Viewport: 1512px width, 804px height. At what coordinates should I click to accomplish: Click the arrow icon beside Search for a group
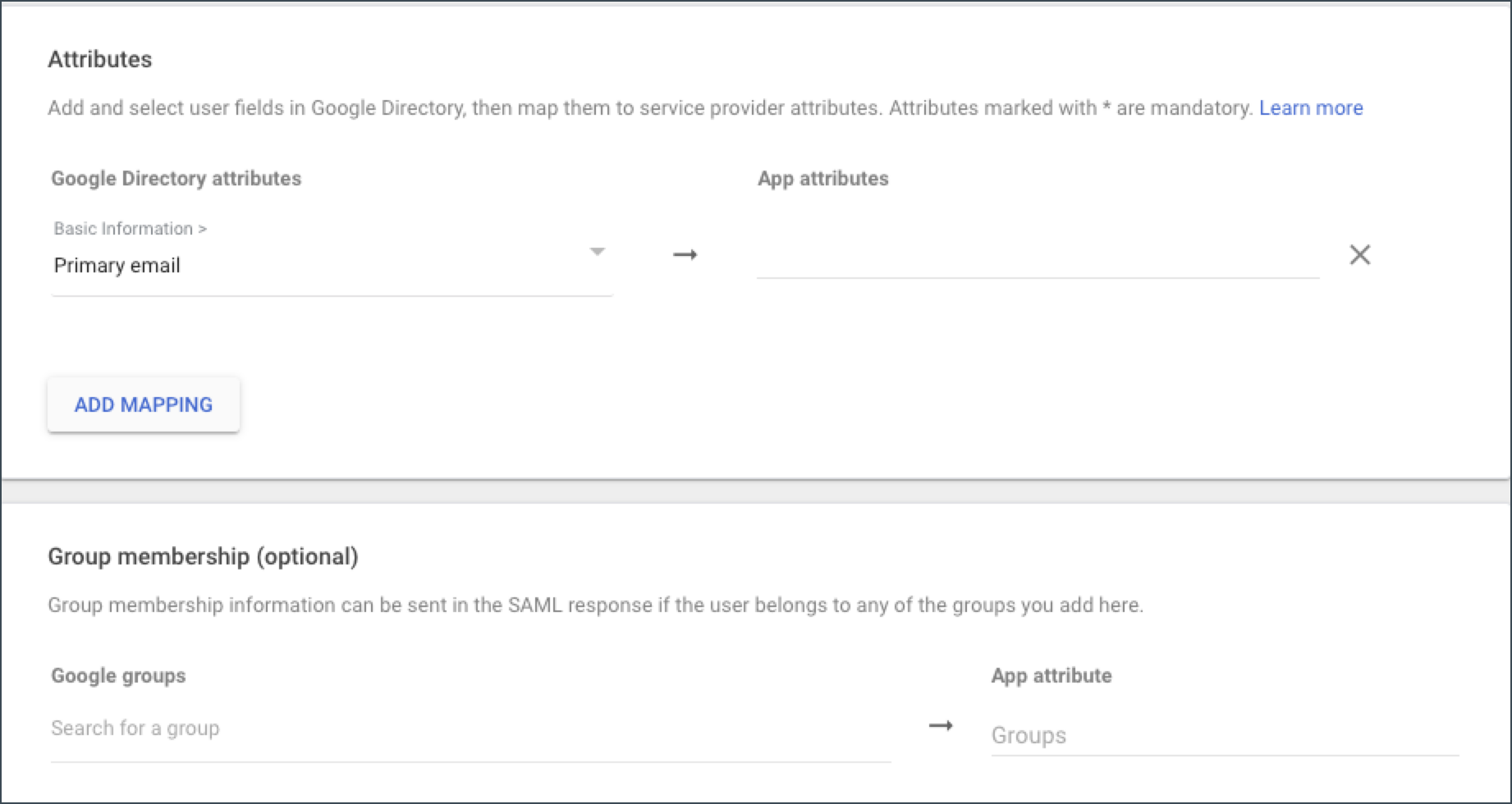pyautogui.click(x=940, y=726)
